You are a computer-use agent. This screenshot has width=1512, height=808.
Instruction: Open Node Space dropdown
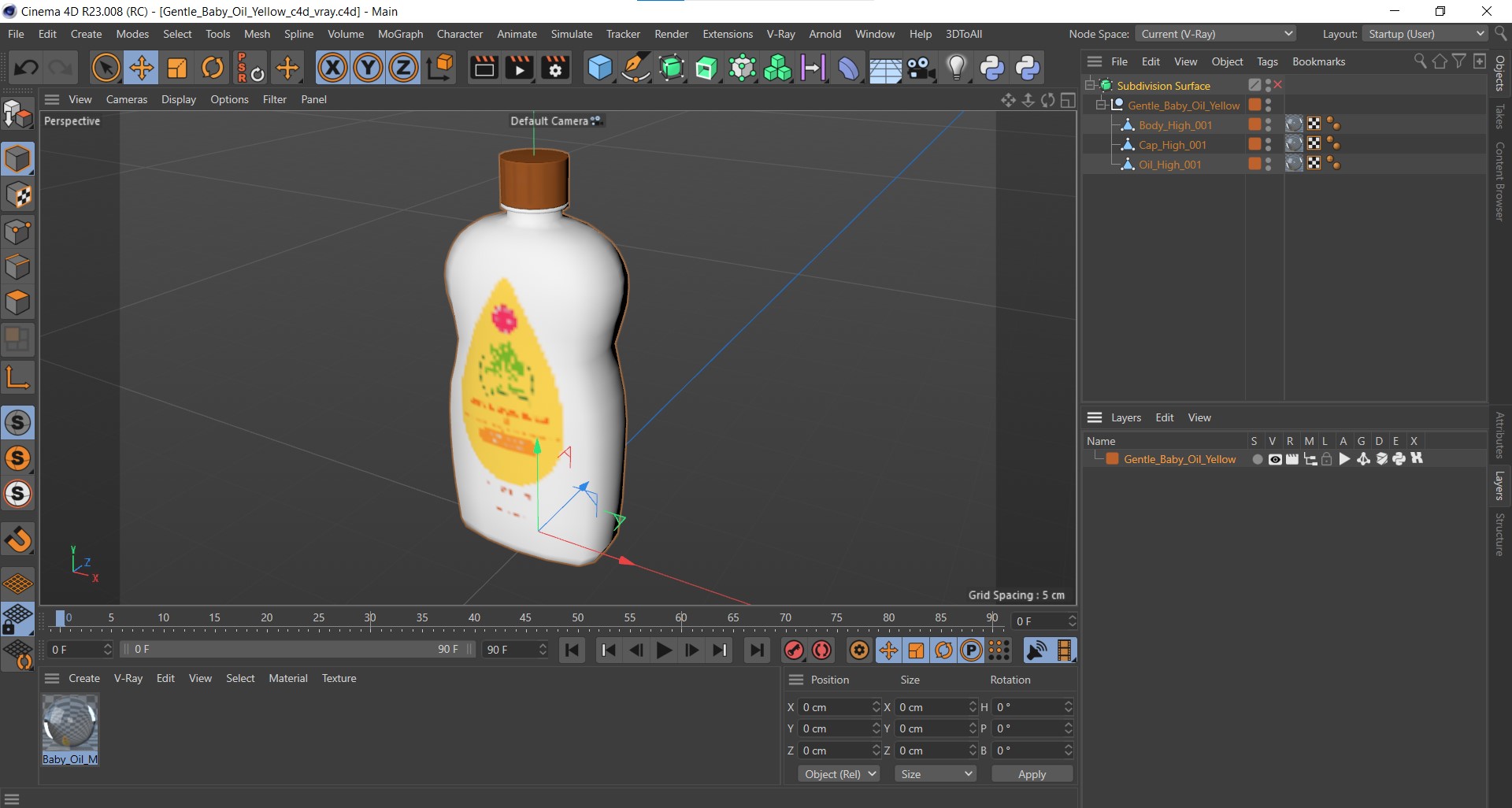[1216, 34]
